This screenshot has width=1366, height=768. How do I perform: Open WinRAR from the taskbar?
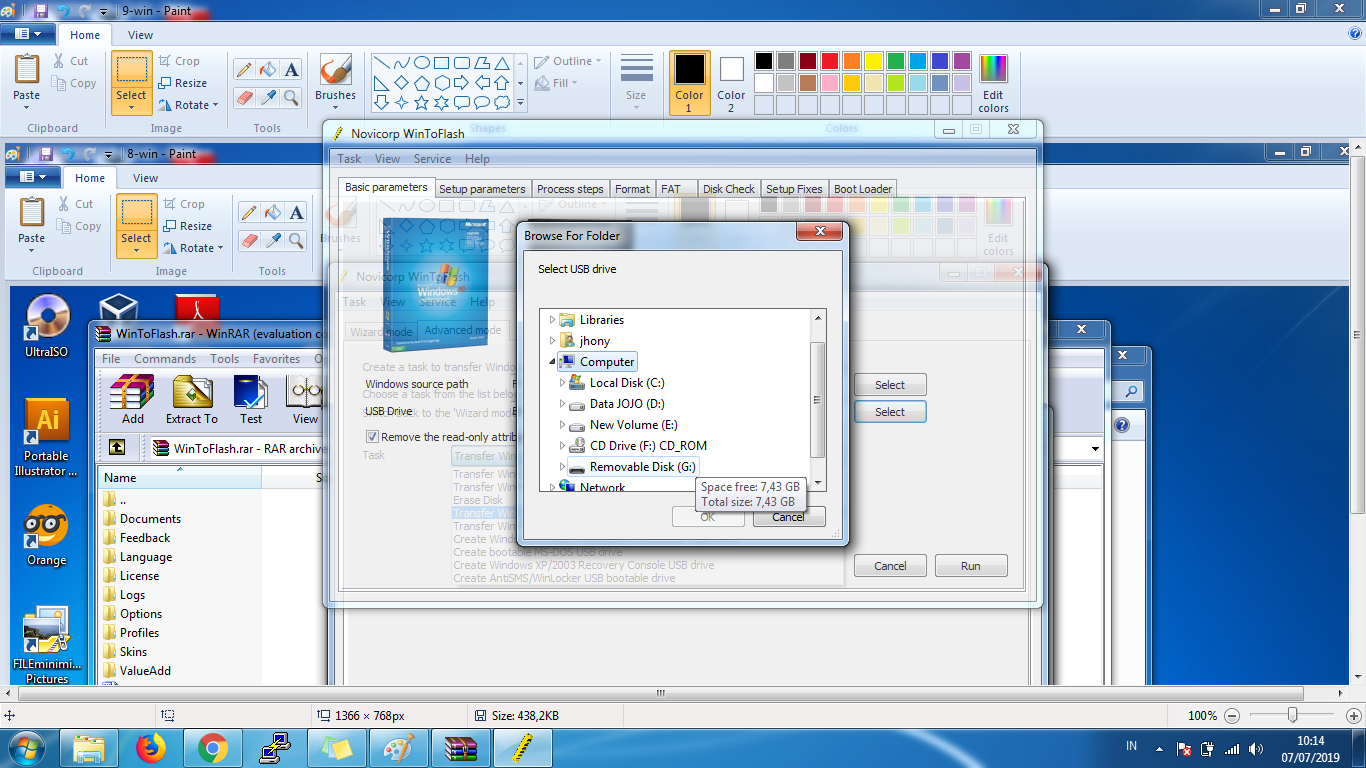(x=461, y=748)
